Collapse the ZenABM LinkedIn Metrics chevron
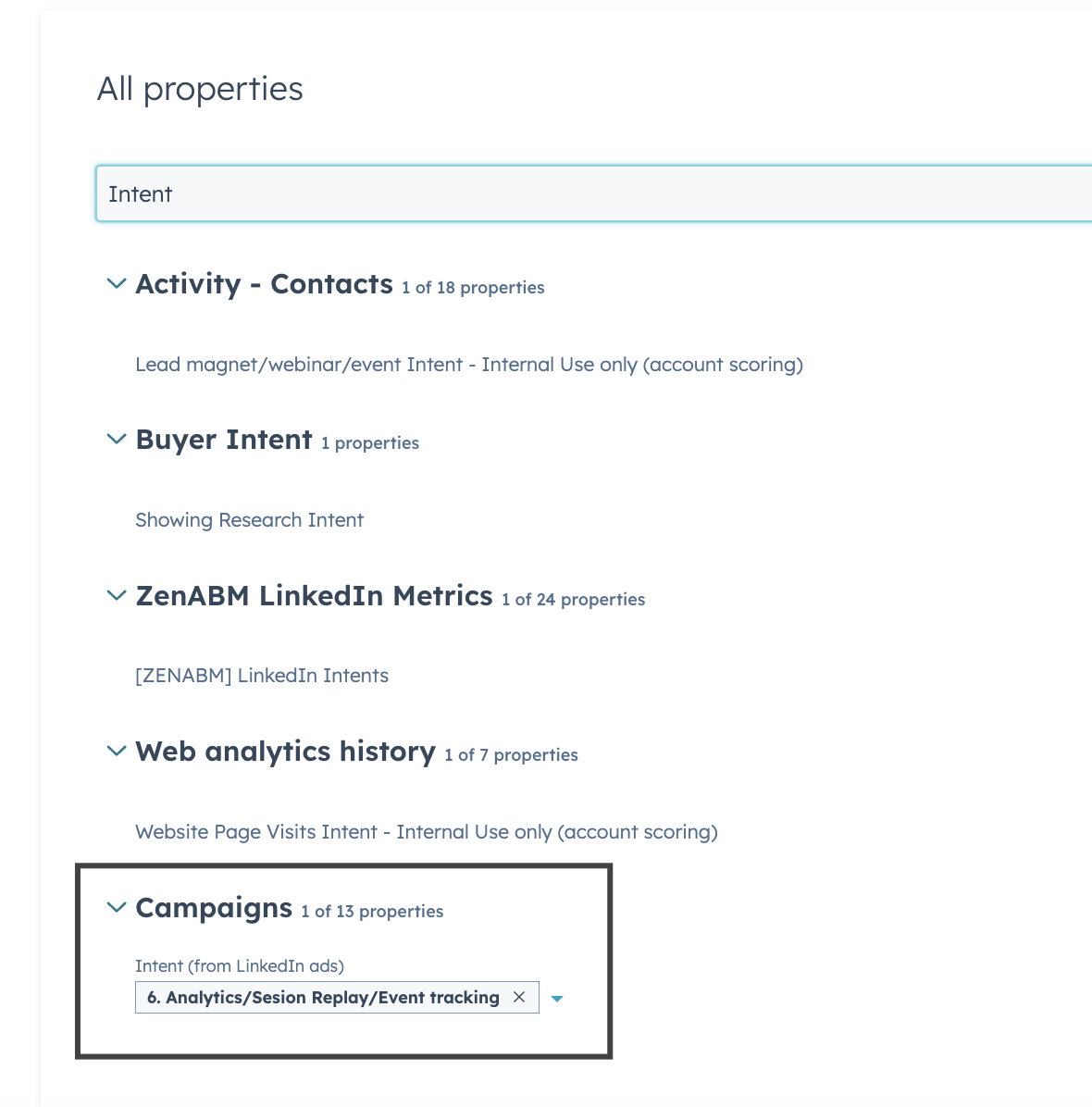 [117, 596]
